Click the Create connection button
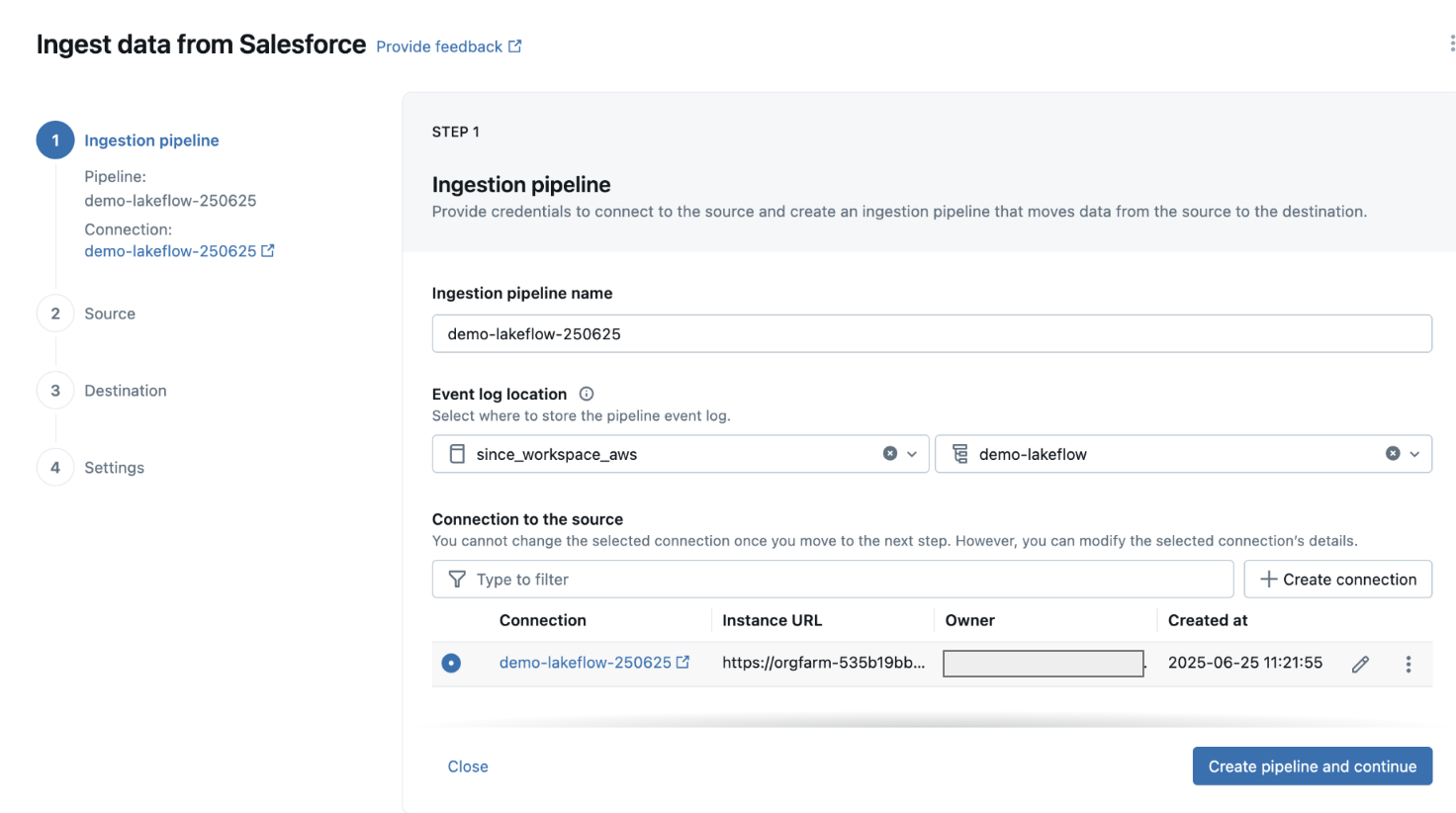This screenshot has width=1456, height=813. pos(1337,579)
